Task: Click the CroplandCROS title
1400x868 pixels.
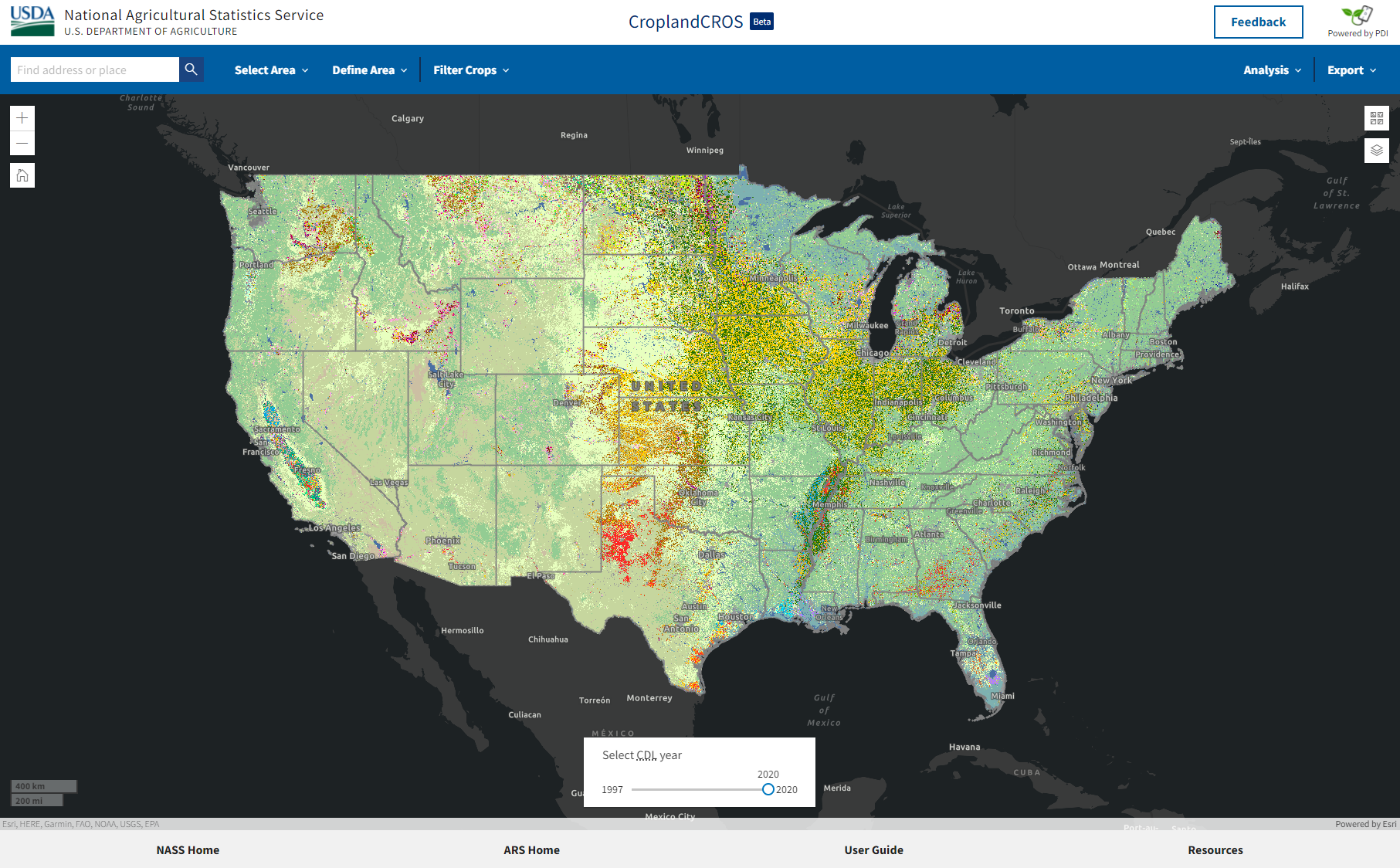Action: click(x=686, y=22)
